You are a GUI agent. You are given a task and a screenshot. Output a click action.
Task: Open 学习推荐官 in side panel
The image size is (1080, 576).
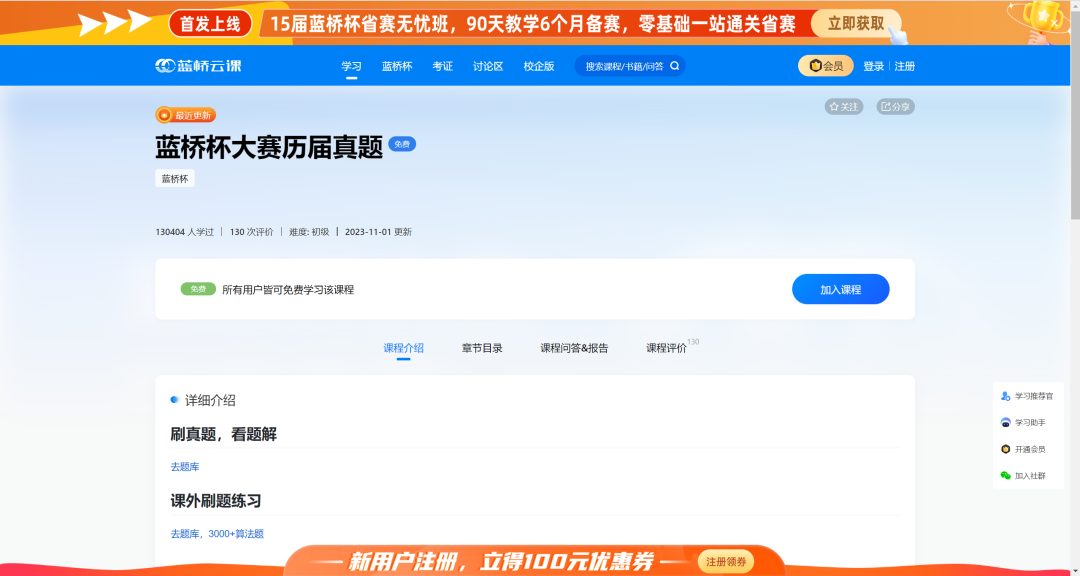pos(1028,396)
